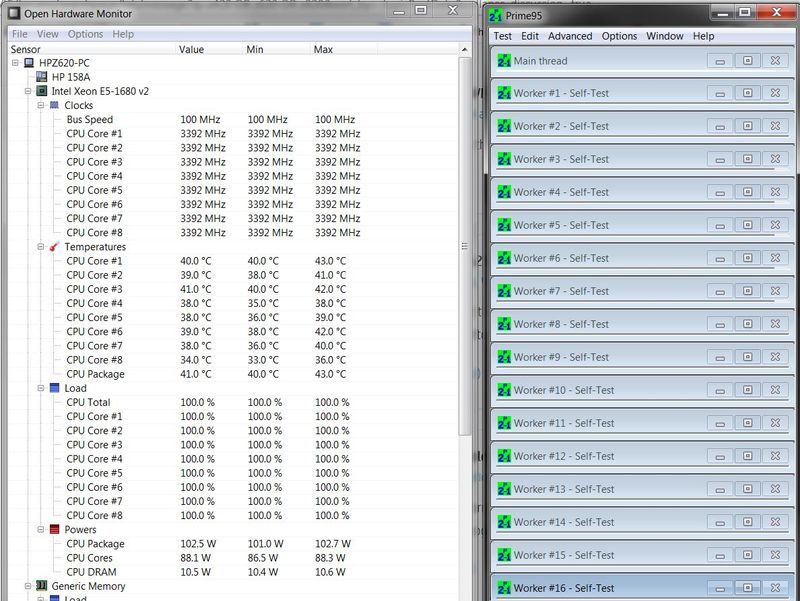Click the Open Hardware Monitor title bar icon
This screenshot has width=800, height=601.
[15, 13]
